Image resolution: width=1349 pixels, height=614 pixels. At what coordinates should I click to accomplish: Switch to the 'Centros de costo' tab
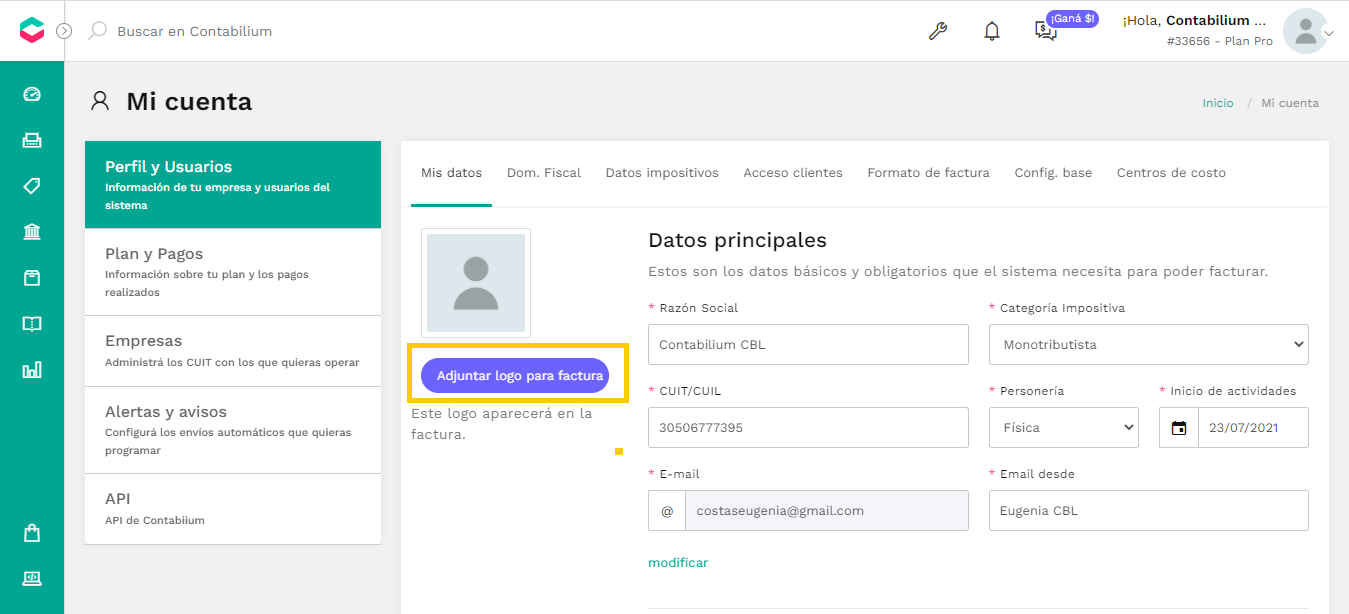(x=1171, y=173)
